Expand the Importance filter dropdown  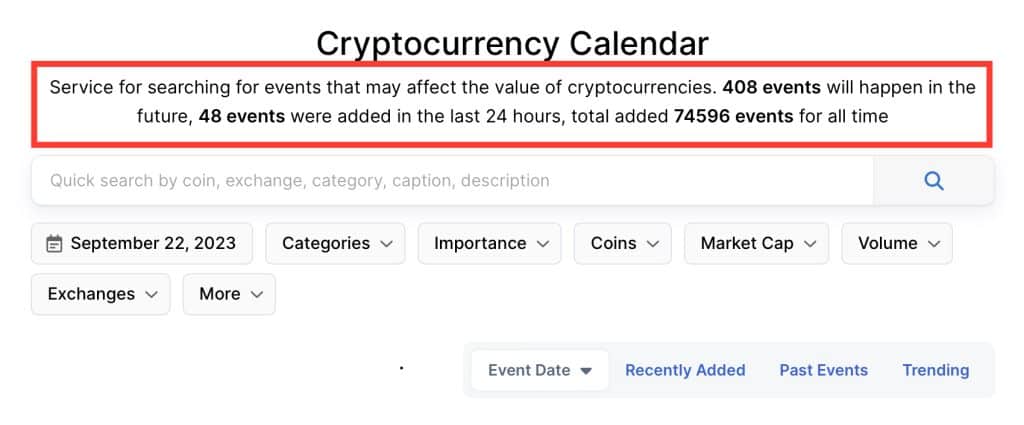tap(489, 243)
